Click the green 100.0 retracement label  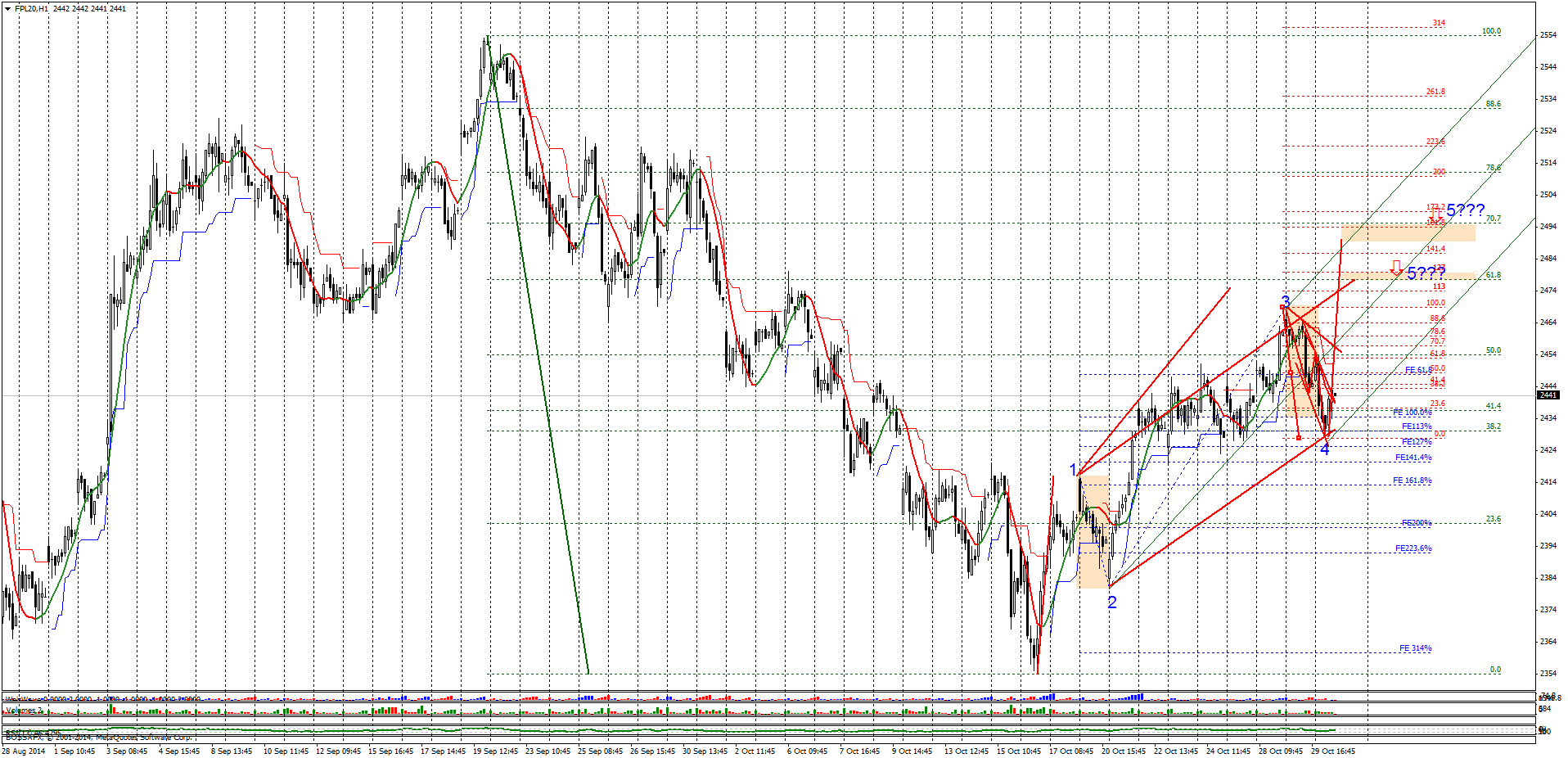1491,31
